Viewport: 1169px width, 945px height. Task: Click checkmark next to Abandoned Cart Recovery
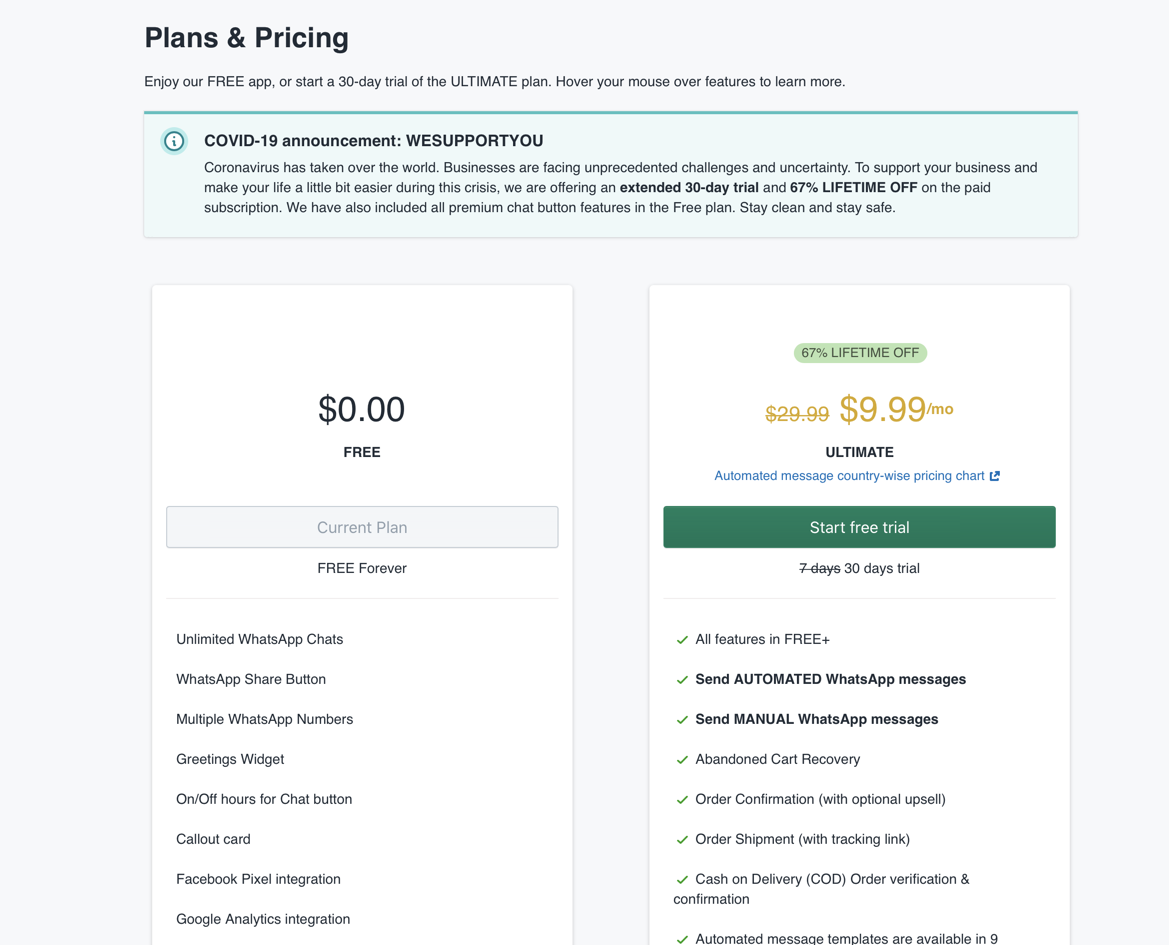(x=682, y=760)
